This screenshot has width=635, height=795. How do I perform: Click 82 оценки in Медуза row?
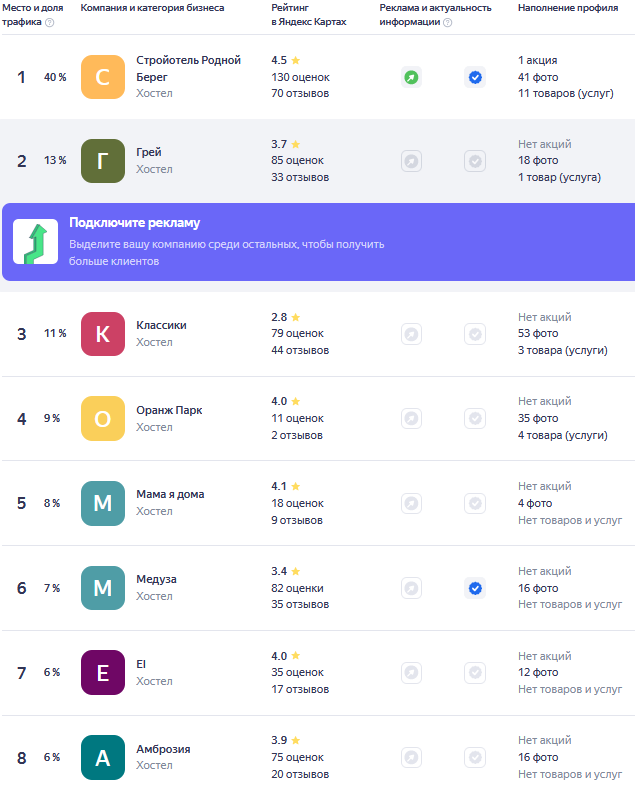click(x=297, y=588)
